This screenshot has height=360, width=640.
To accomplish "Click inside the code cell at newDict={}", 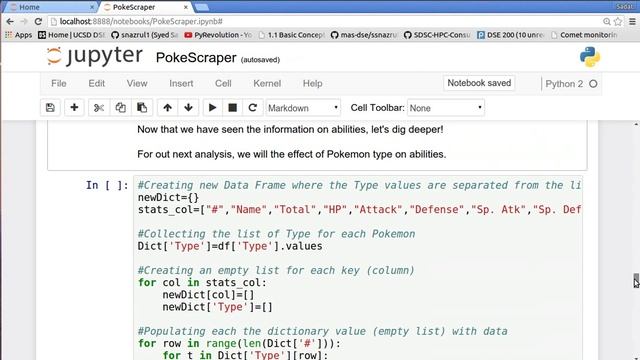I will click(x=168, y=198).
